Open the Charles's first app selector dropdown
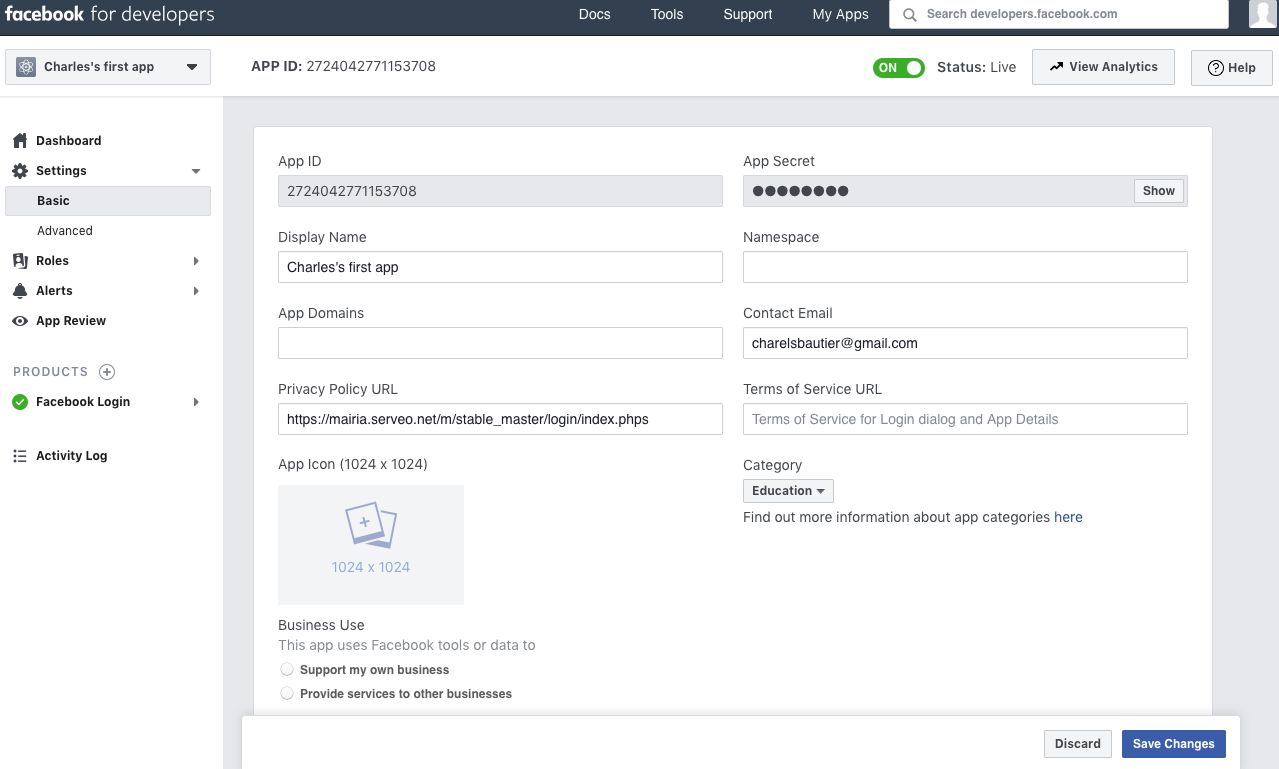 [x=108, y=67]
